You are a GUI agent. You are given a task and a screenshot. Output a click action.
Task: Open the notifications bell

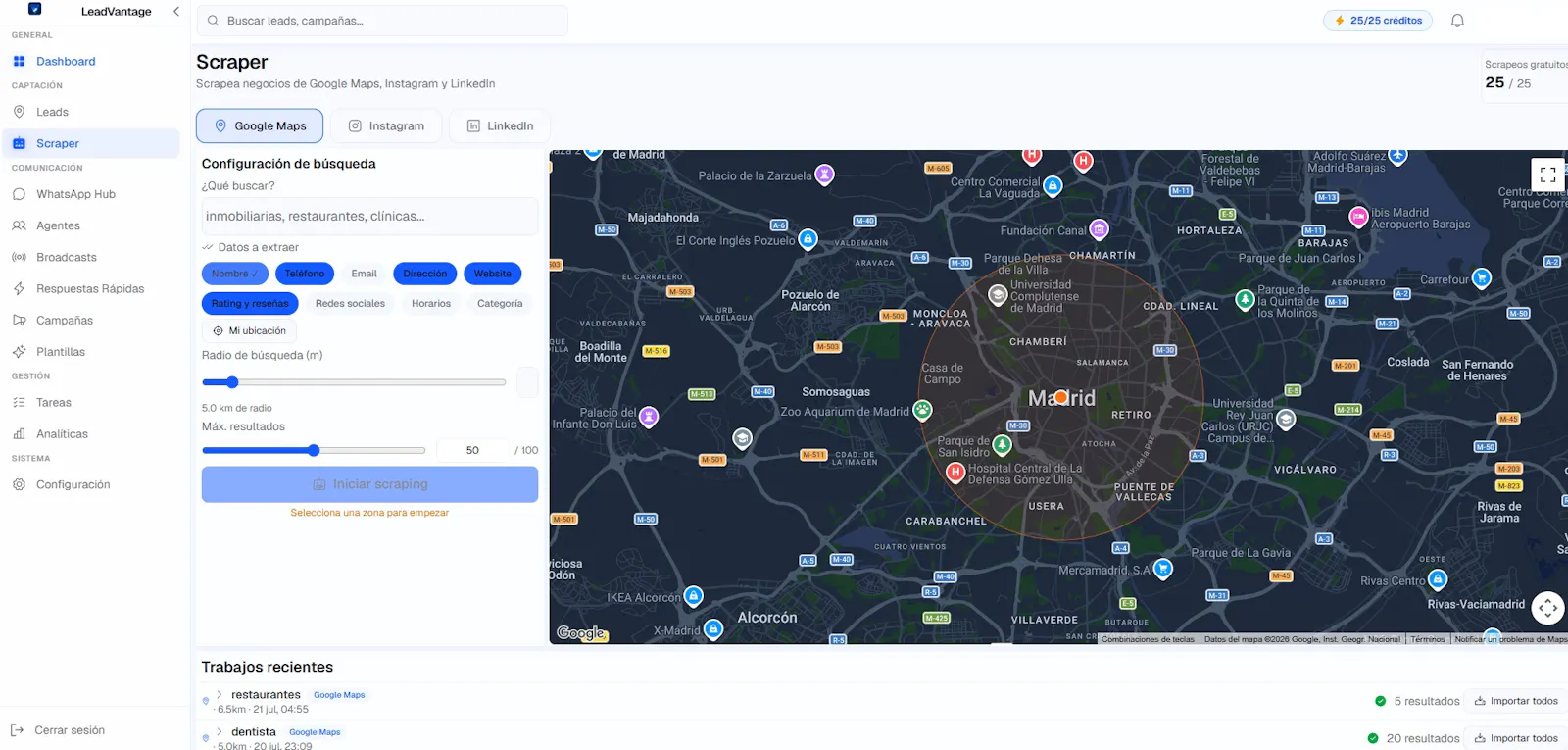[x=1457, y=21]
